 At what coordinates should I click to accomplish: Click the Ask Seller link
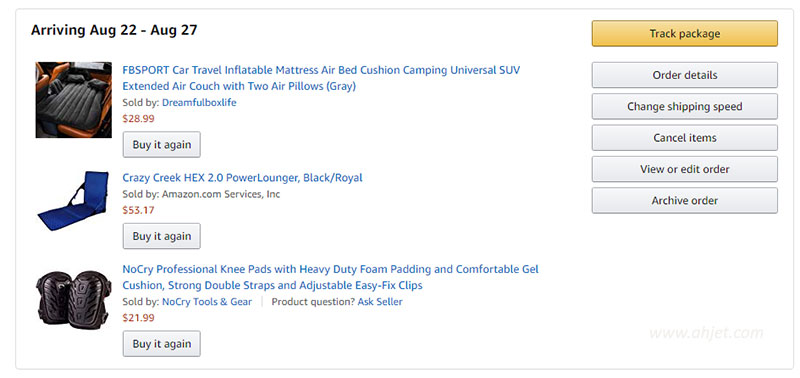tap(380, 301)
